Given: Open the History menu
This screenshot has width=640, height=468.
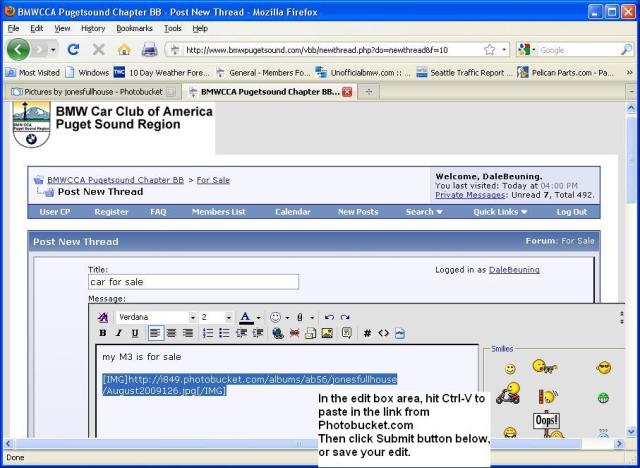Looking at the screenshot, I should point(93,28).
